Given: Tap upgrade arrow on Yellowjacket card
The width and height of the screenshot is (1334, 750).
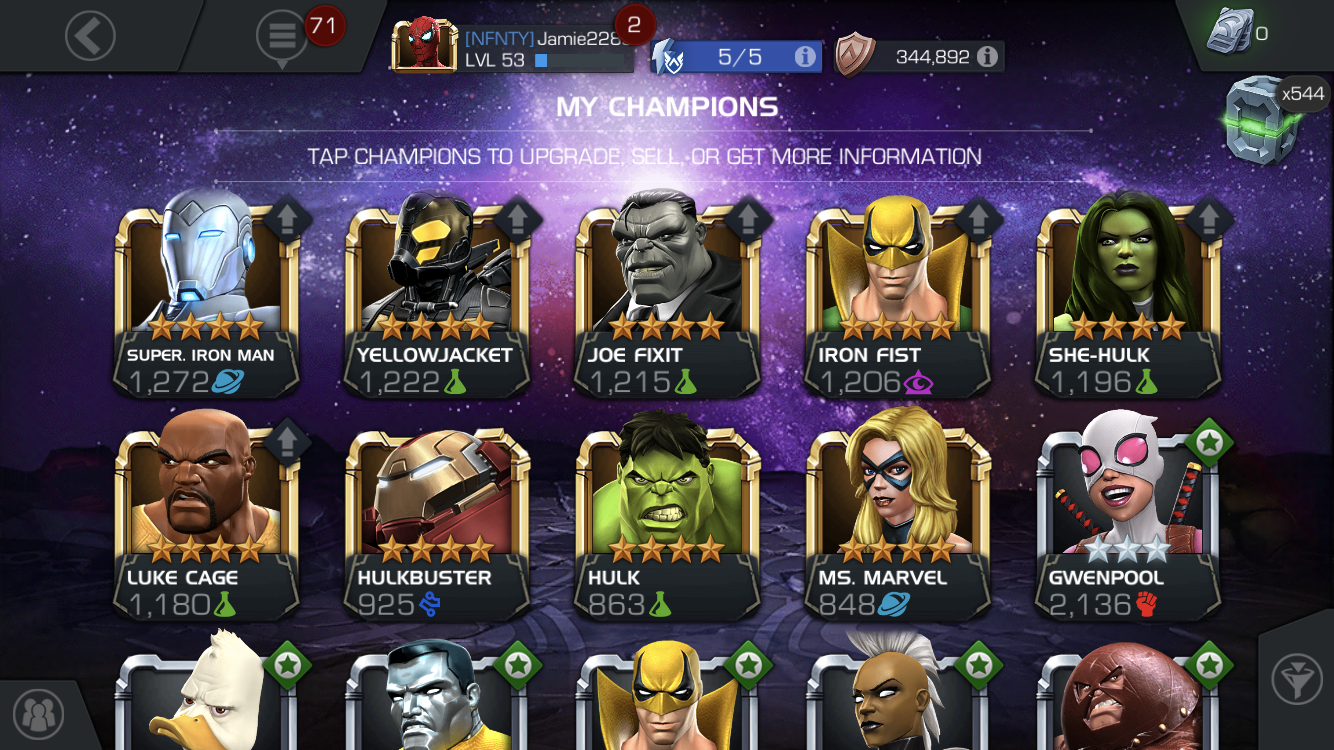Looking at the screenshot, I should pos(517,219).
